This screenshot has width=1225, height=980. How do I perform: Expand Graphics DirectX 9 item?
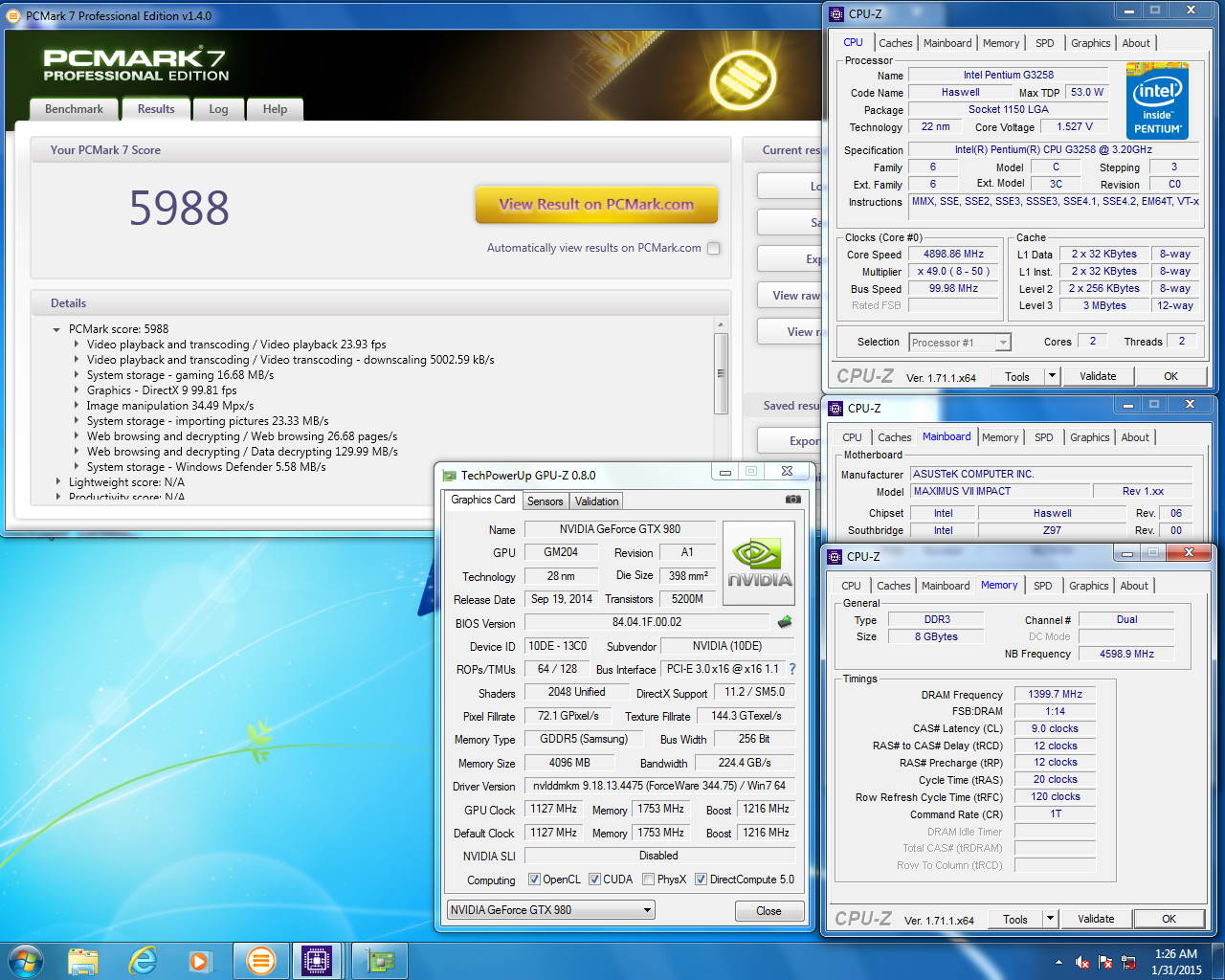77,390
